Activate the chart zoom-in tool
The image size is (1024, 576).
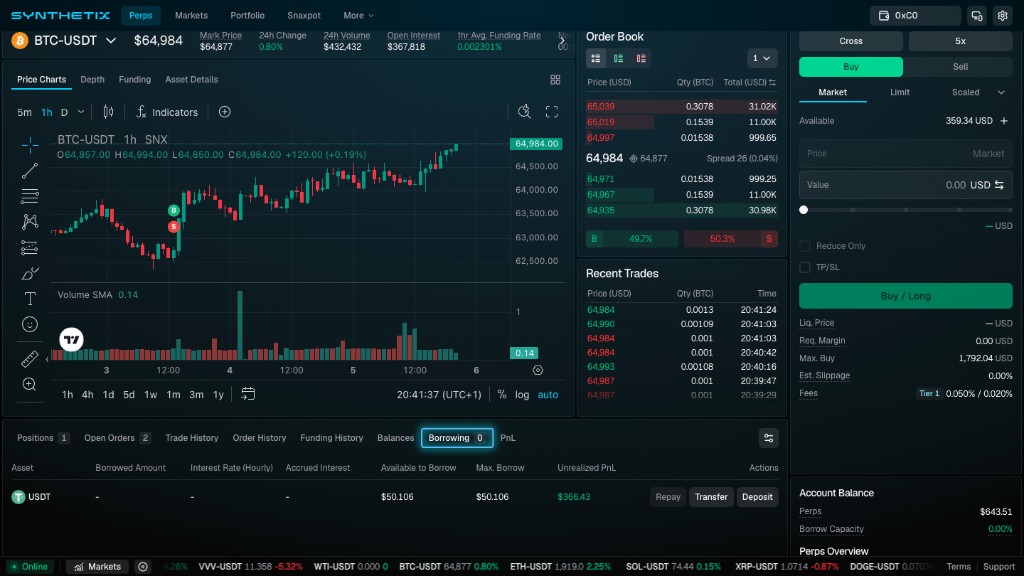coord(30,384)
